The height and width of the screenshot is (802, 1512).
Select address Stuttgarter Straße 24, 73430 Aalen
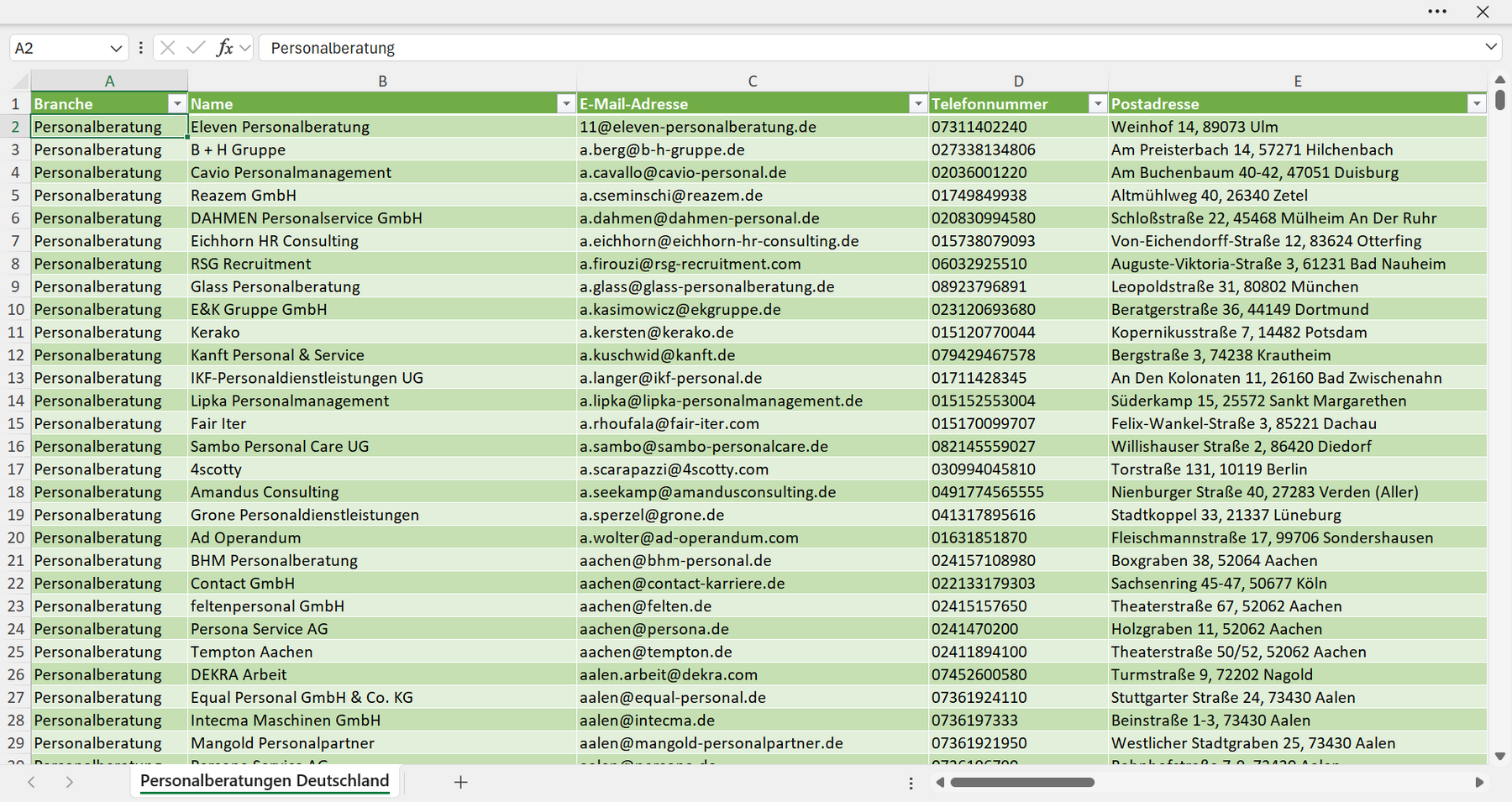1298,697
